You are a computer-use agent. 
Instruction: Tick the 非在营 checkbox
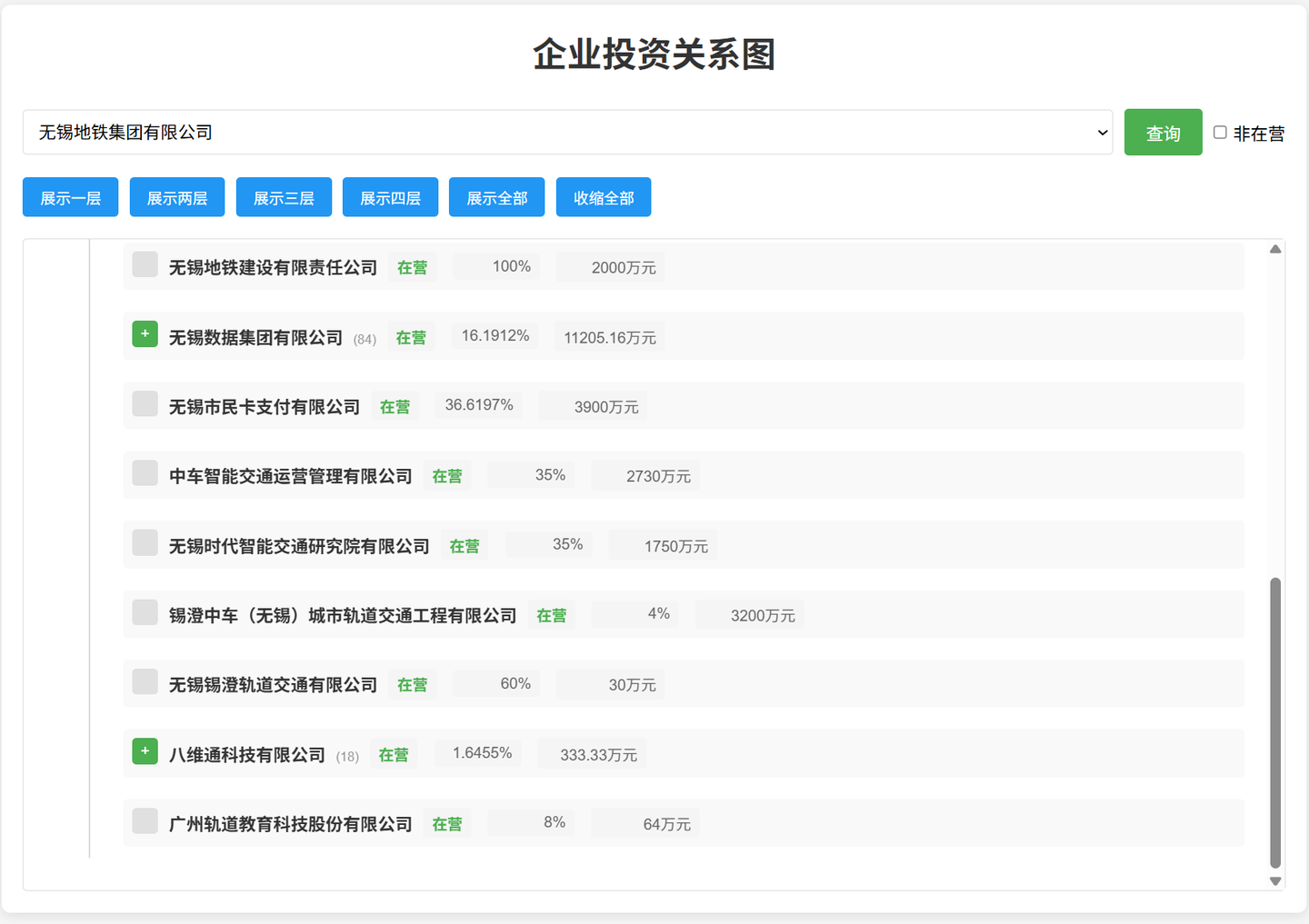pyautogui.click(x=1220, y=133)
